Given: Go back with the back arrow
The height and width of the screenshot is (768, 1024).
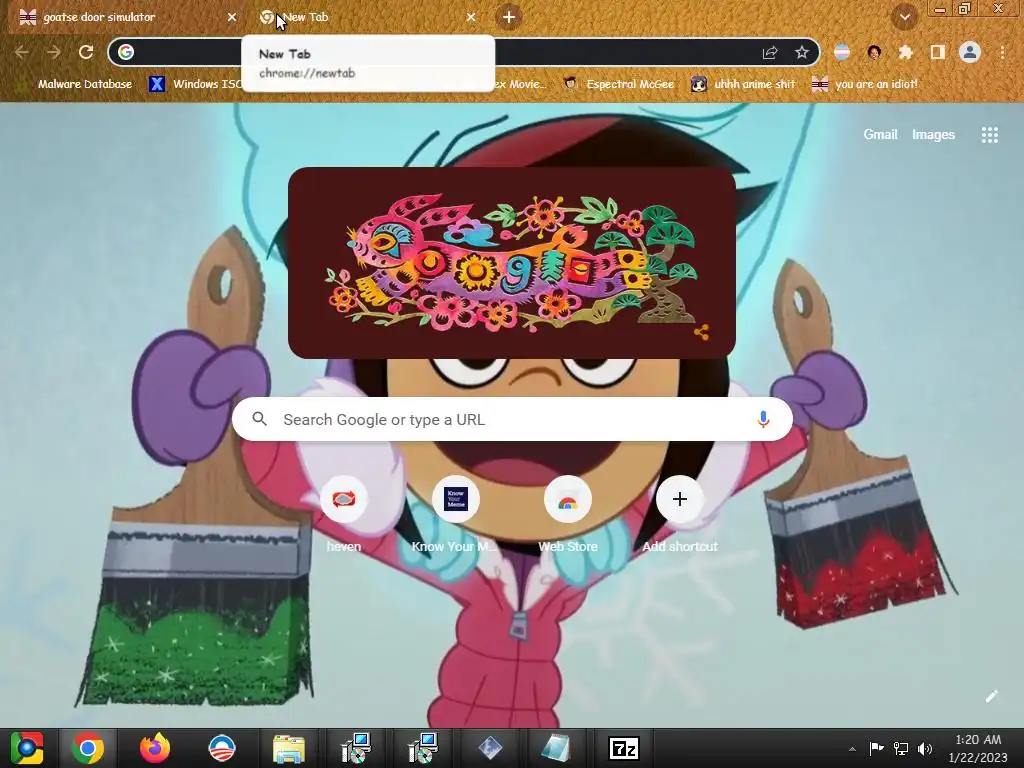Looking at the screenshot, I should [x=22, y=52].
